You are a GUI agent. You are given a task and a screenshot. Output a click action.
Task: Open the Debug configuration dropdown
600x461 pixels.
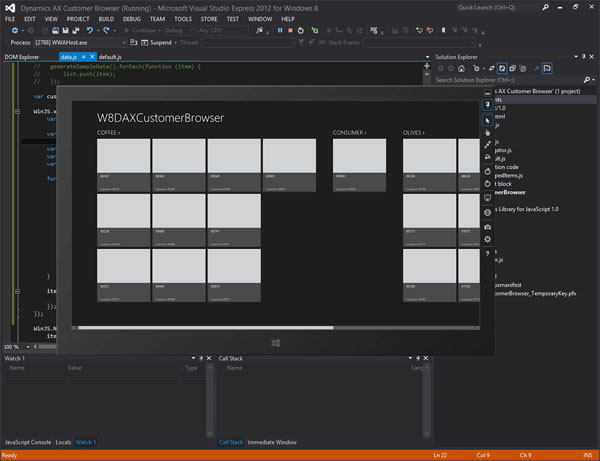click(x=179, y=30)
